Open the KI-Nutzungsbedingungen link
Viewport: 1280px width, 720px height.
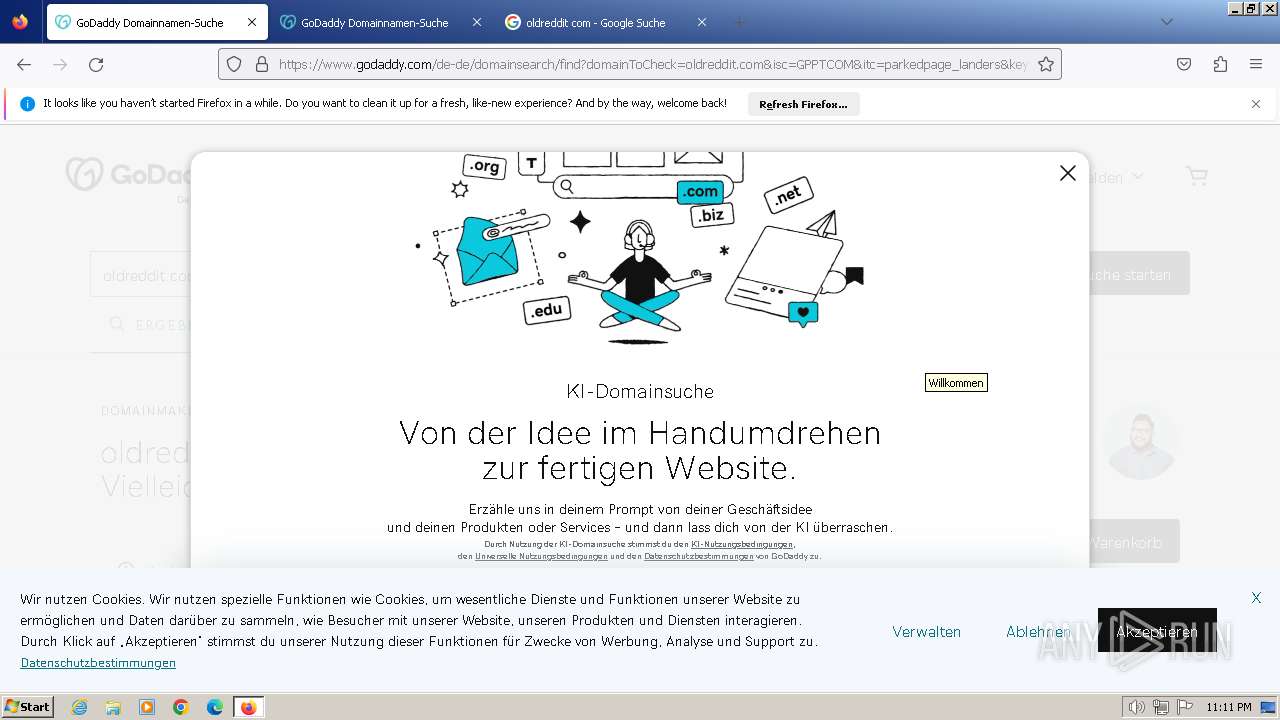coord(742,545)
